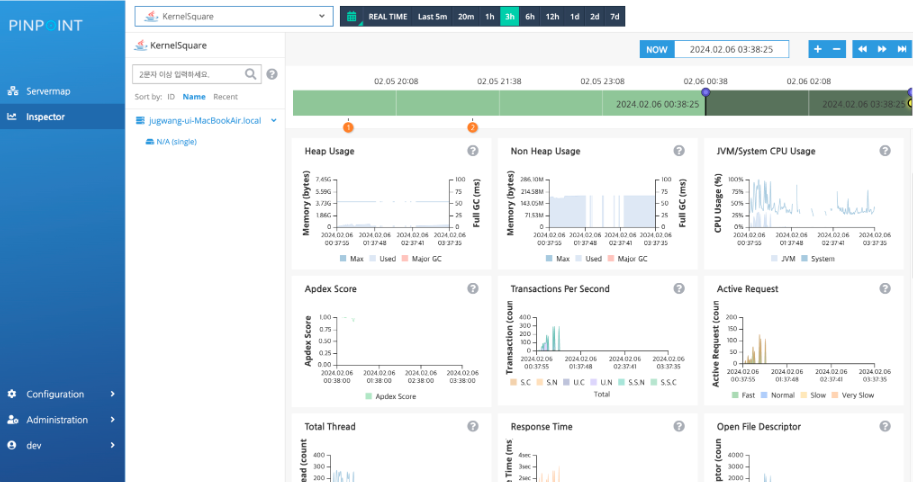The height and width of the screenshot is (482, 913).
Task: Select 1d time range
Action: click(x=575, y=16)
